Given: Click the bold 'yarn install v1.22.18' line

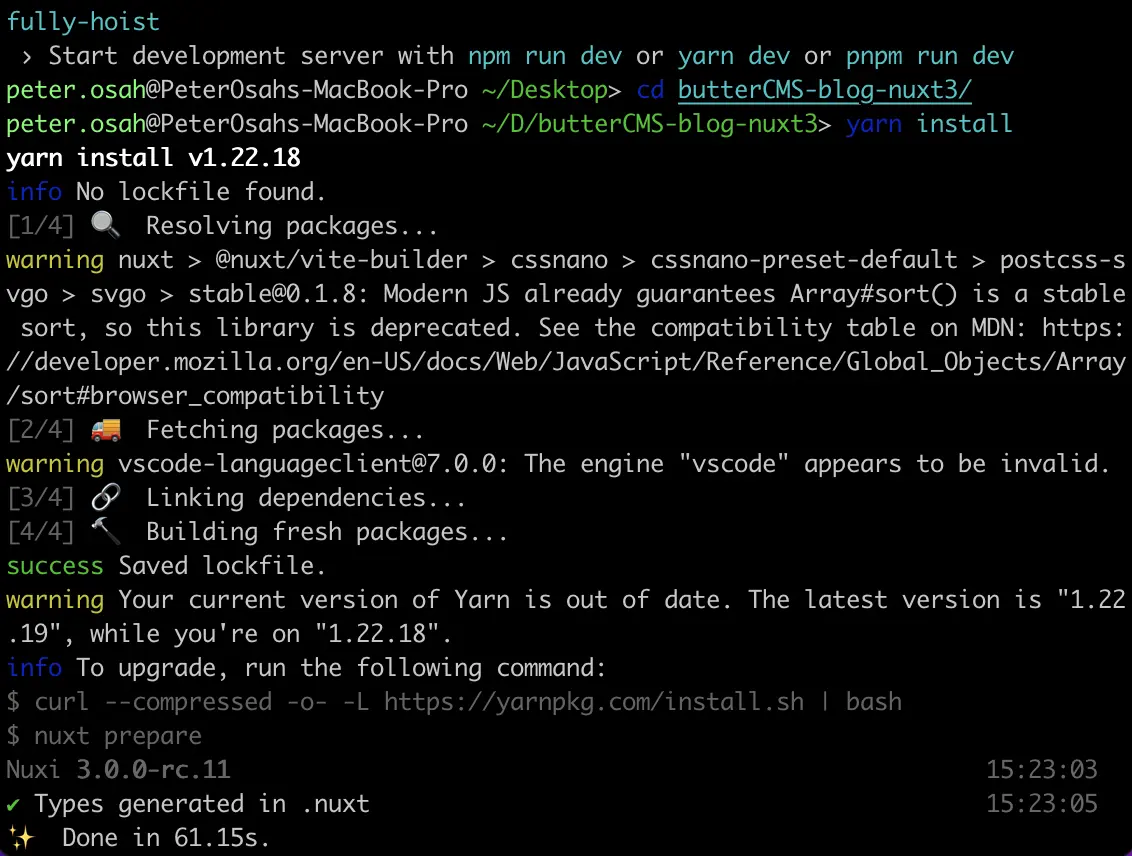Looking at the screenshot, I should click(153, 157).
